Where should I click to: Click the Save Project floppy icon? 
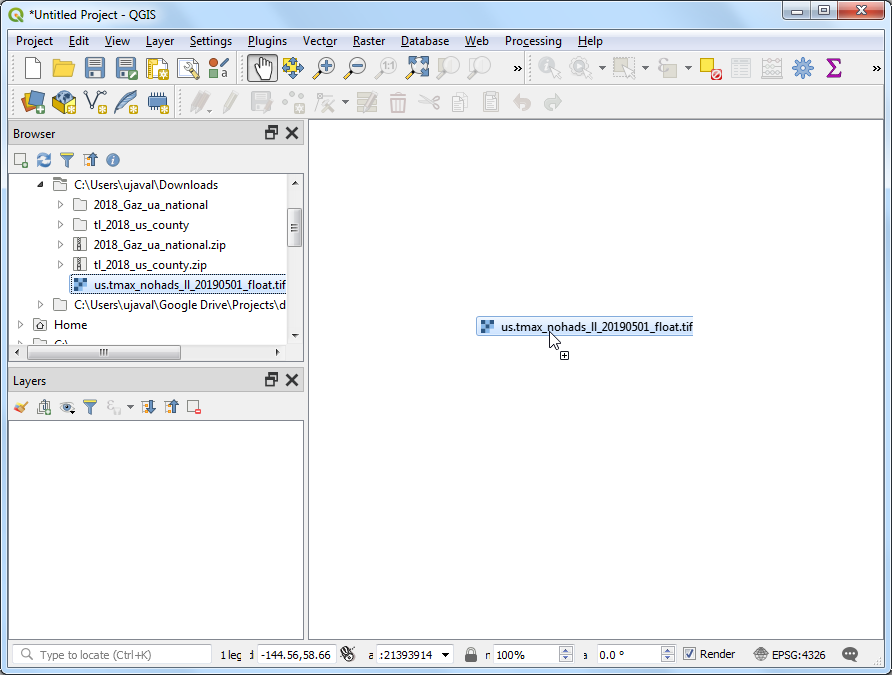(x=95, y=68)
